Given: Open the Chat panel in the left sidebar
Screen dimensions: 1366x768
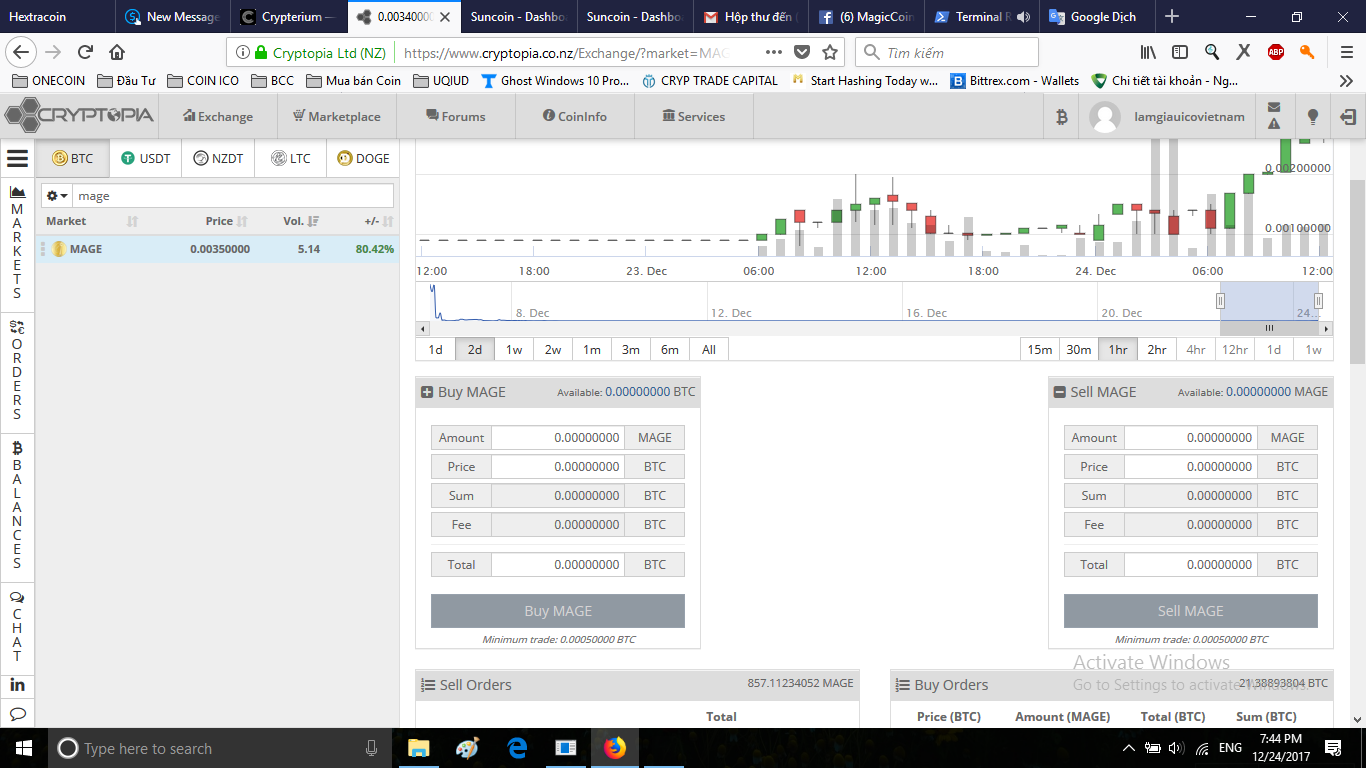Looking at the screenshot, I should [17, 627].
